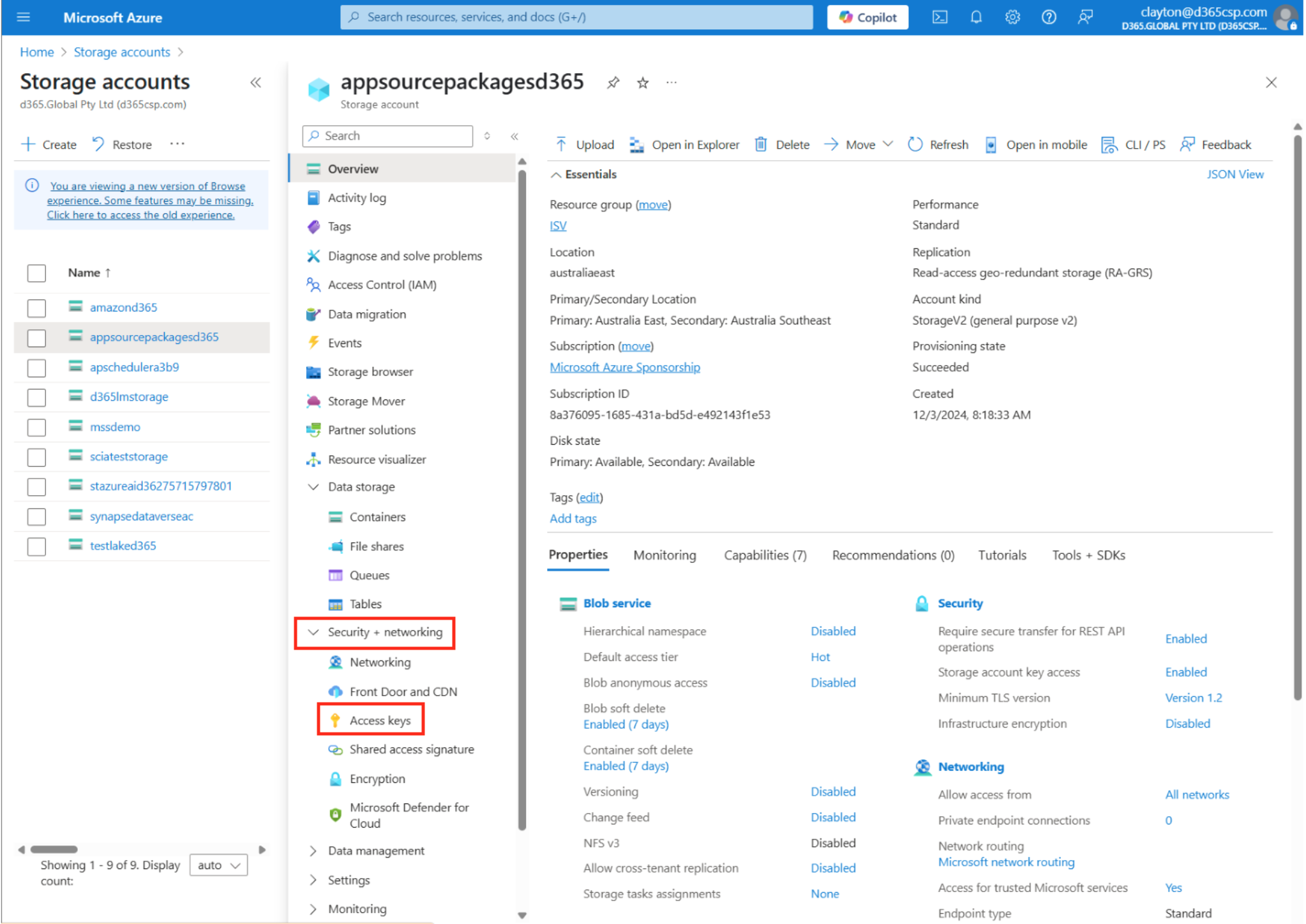Open portal settings gear
Viewport: 1306px width, 924px height.
[x=1012, y=17]
